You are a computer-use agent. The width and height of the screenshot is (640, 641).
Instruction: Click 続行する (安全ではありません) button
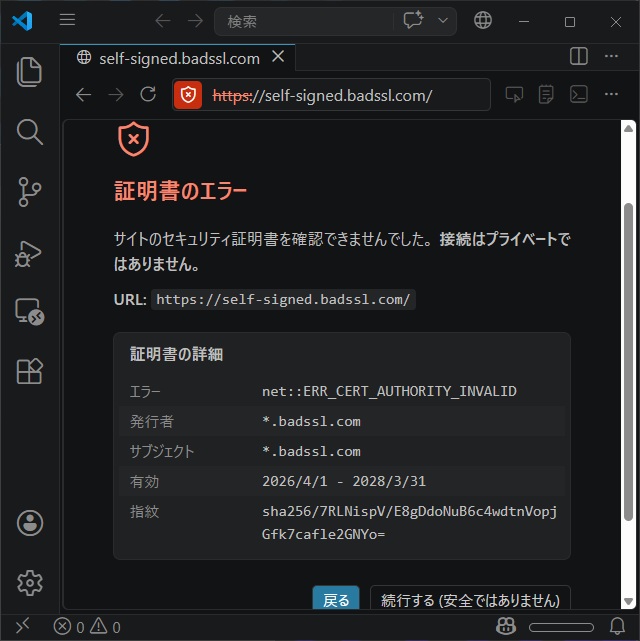coord(470,599)
